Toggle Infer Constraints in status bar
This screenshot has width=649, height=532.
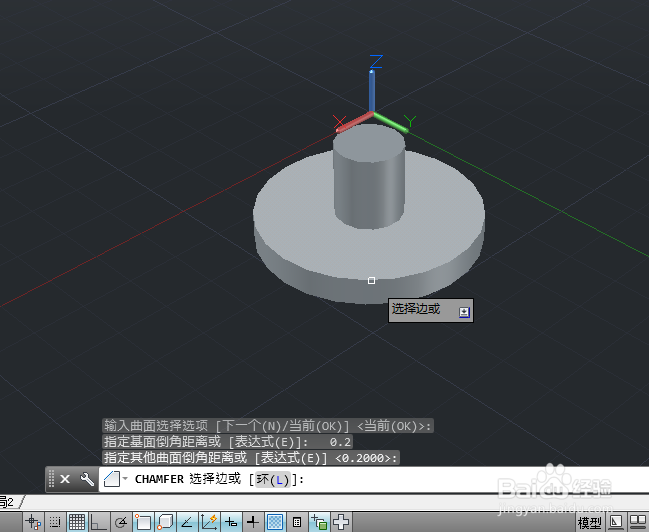33,522
